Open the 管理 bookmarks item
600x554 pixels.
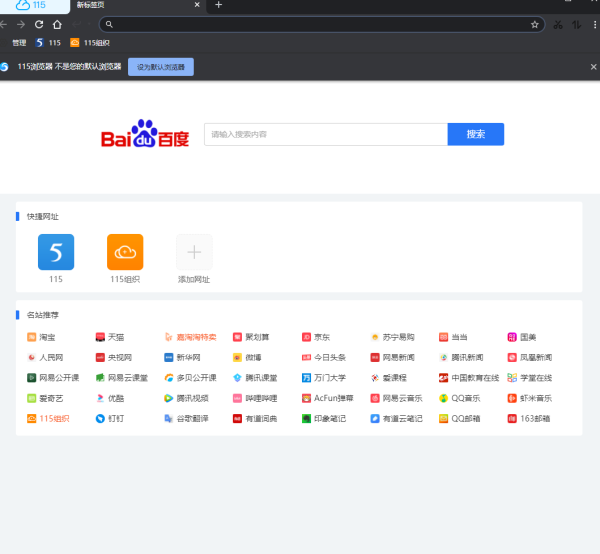click(19, 43)
